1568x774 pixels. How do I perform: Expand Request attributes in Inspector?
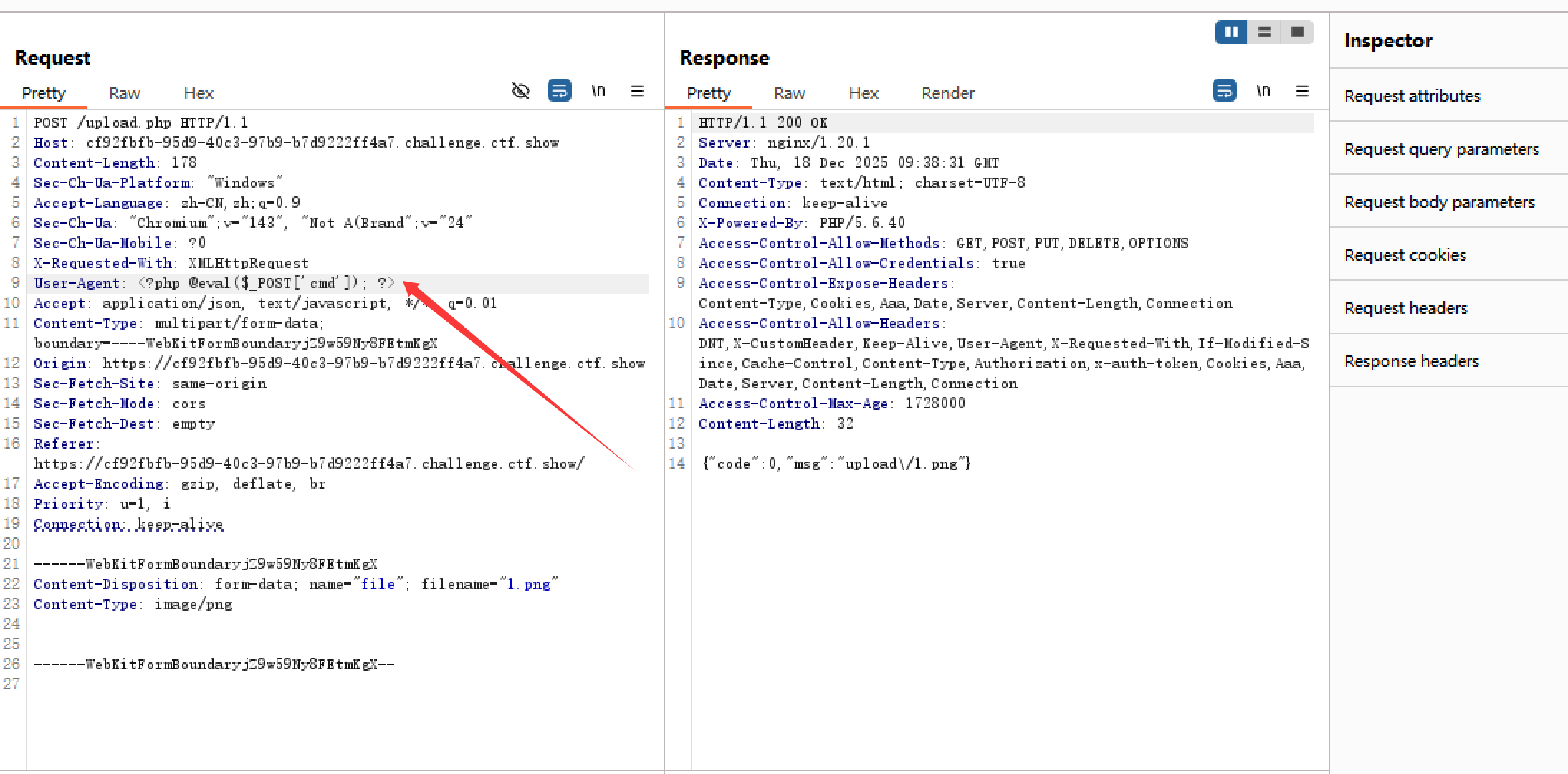(1412, 96)
